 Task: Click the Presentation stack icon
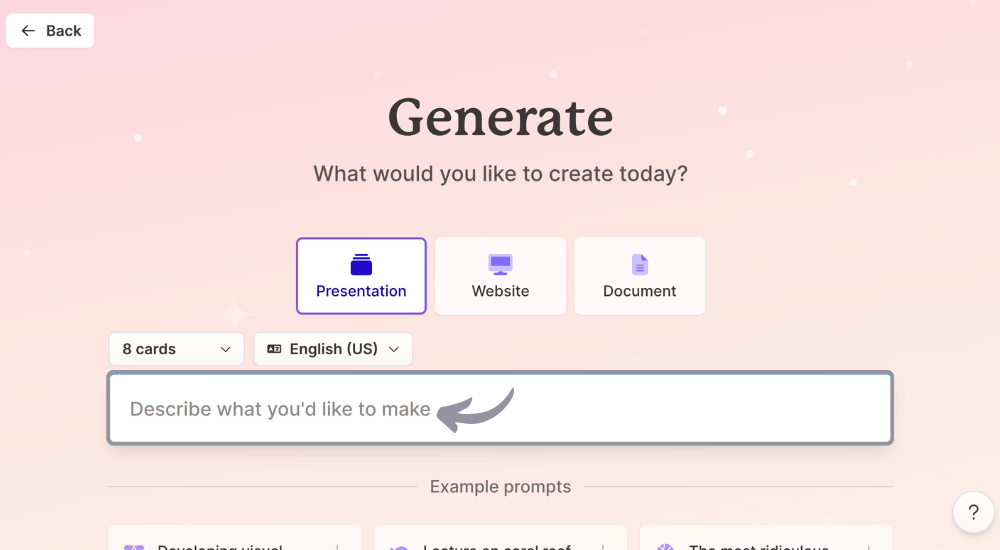coord(361,265)
